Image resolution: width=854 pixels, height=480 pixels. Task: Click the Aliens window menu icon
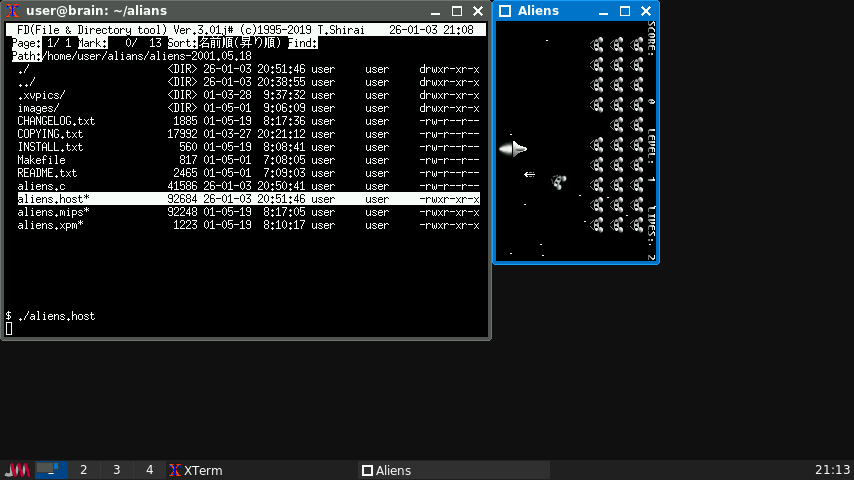tap(505, 11)
